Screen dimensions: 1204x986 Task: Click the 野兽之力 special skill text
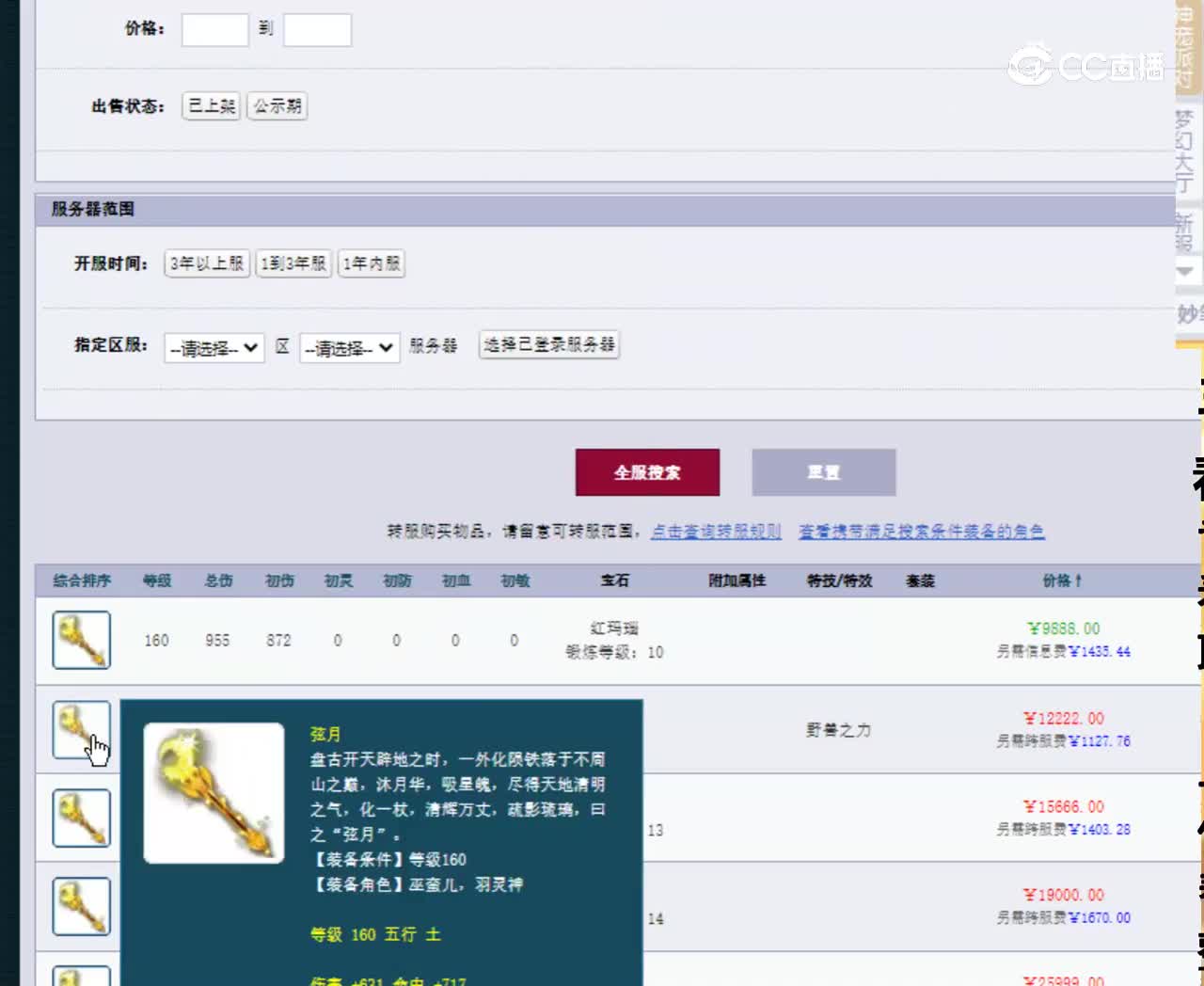coord(838,729)
